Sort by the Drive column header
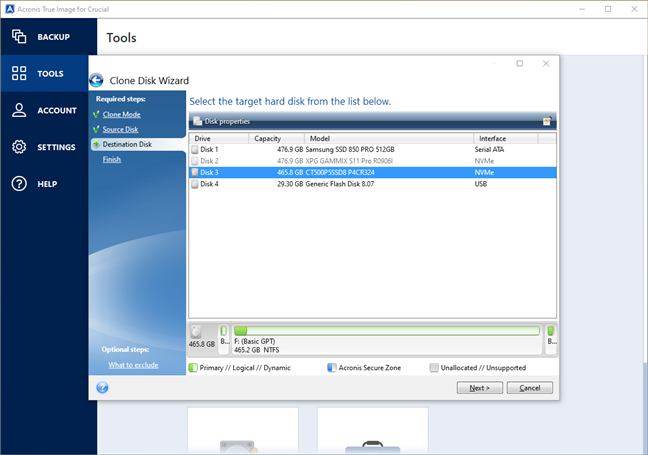 pyautogui.click(x=219, y=138)
